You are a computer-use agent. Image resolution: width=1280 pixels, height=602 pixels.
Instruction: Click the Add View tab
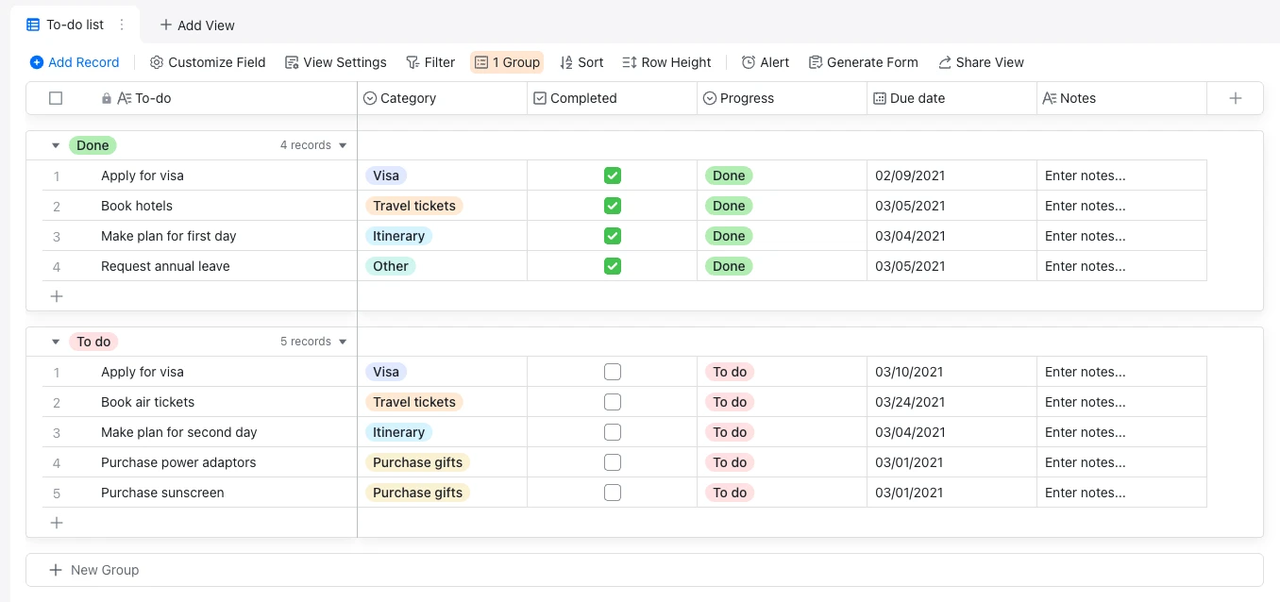197,25
